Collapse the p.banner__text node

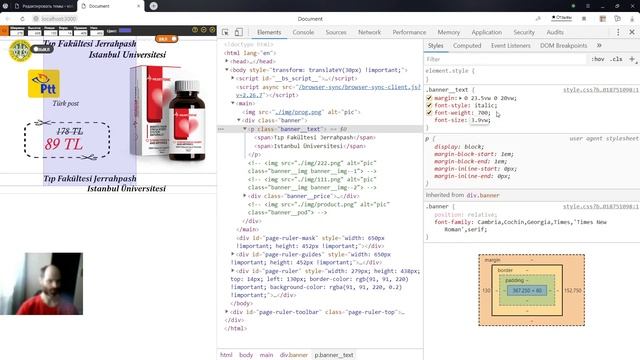coord(245,129)
